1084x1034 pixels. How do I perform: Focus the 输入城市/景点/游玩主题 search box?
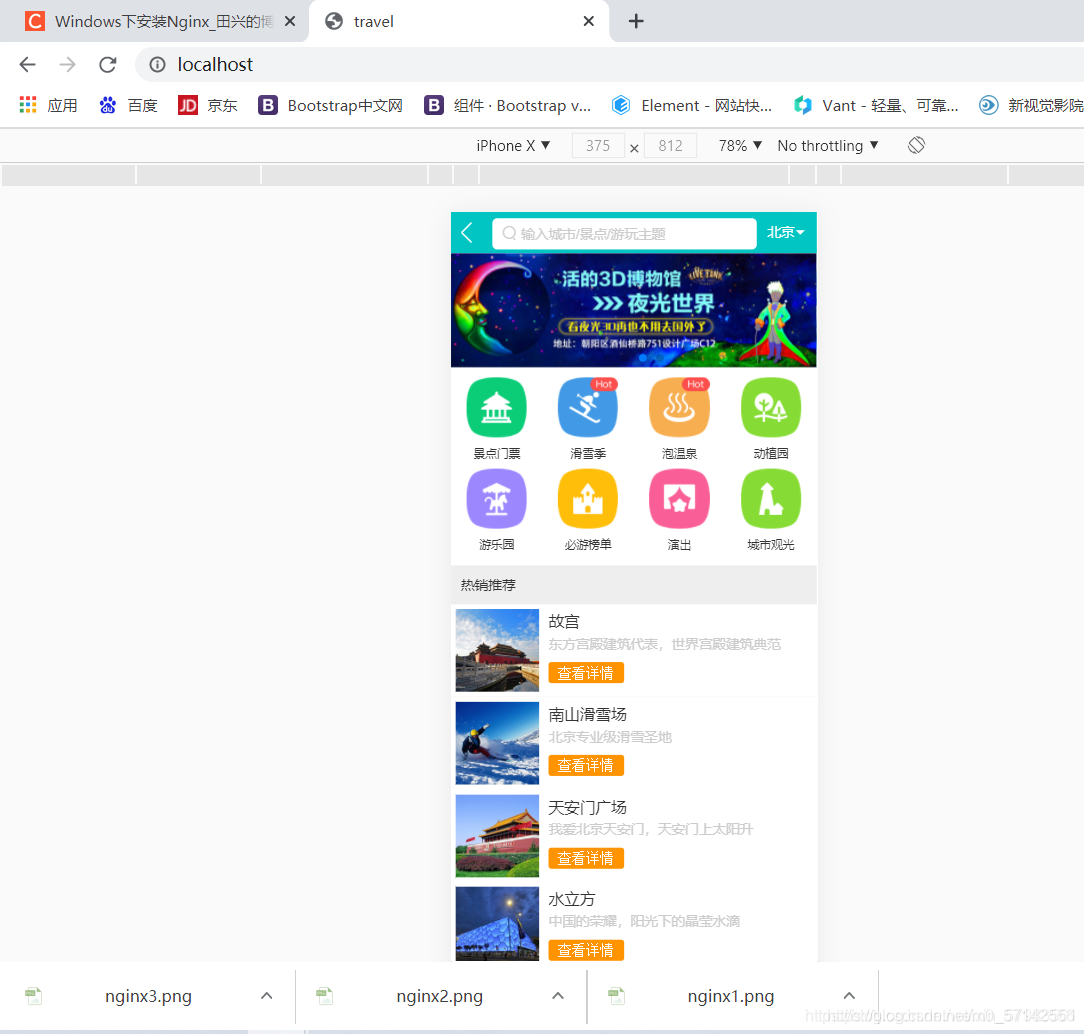point(624,234)
